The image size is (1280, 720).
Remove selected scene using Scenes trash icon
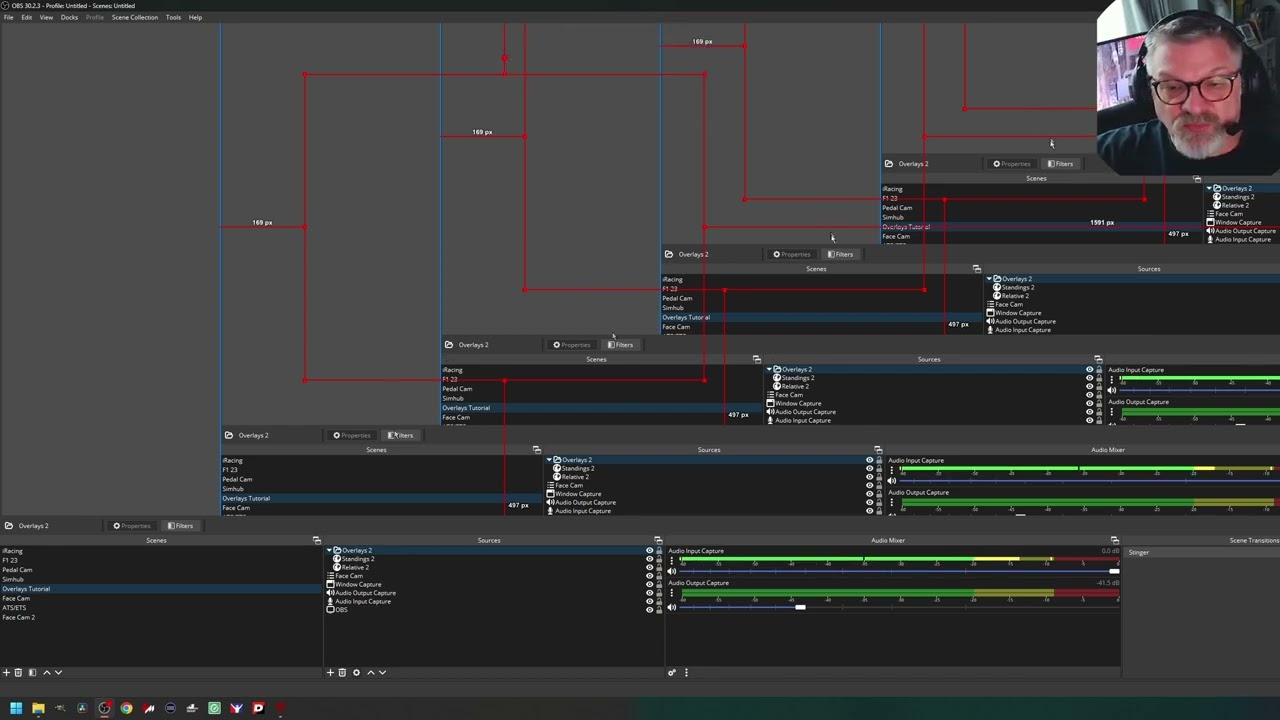[18, 673]
